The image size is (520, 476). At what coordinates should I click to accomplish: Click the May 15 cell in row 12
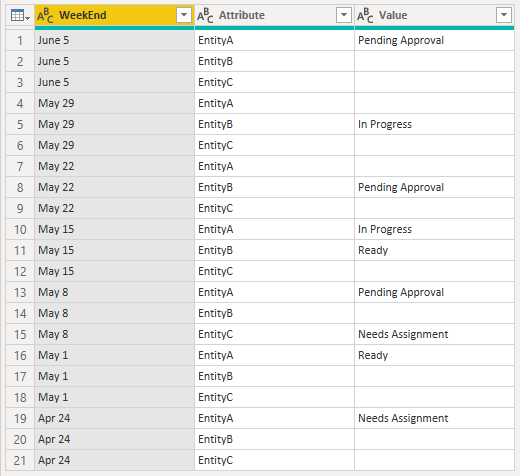(114, 272)
